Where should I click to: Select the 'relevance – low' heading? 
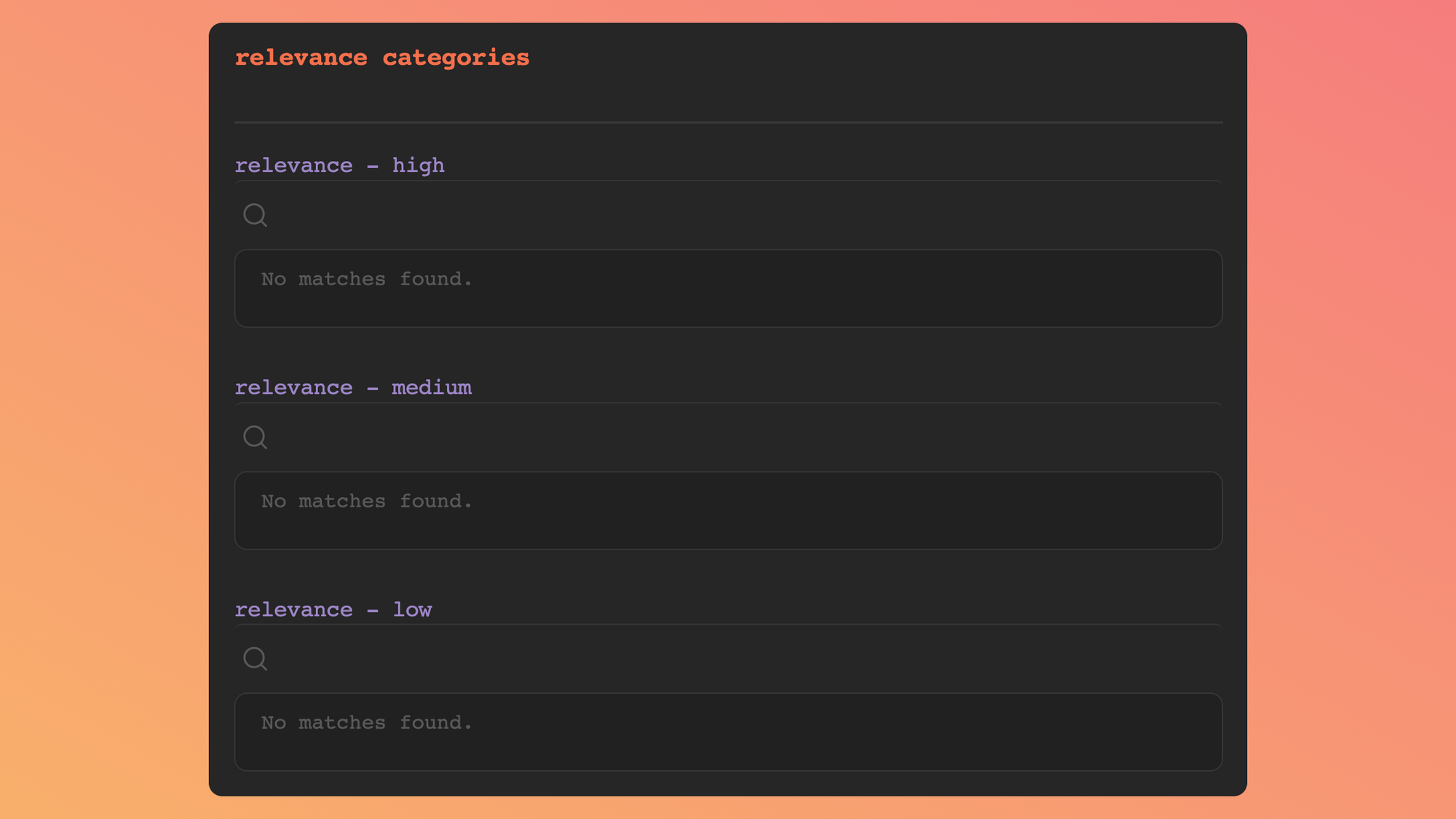tap(333, 609)
